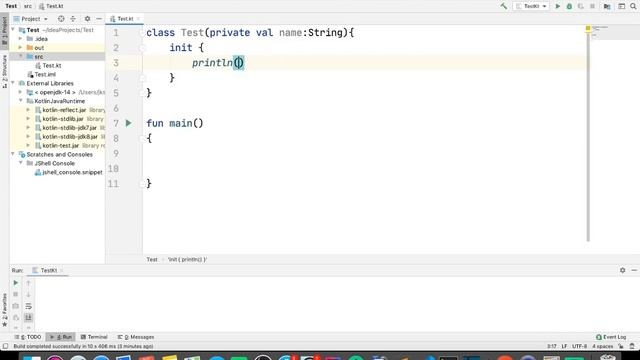
Task: Click the thread dump camera icon
Action: tap(16, 306)
